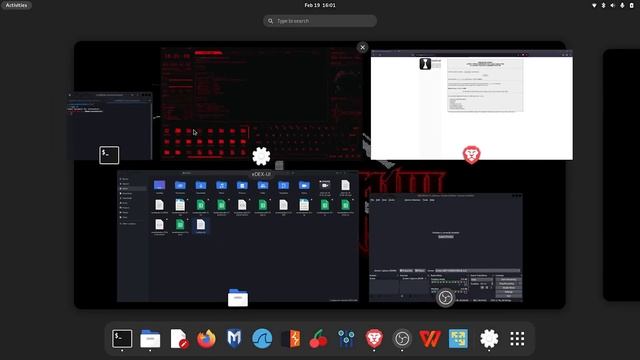
Task: Click the Brave lion overlay icon
Action: [471, 155]
